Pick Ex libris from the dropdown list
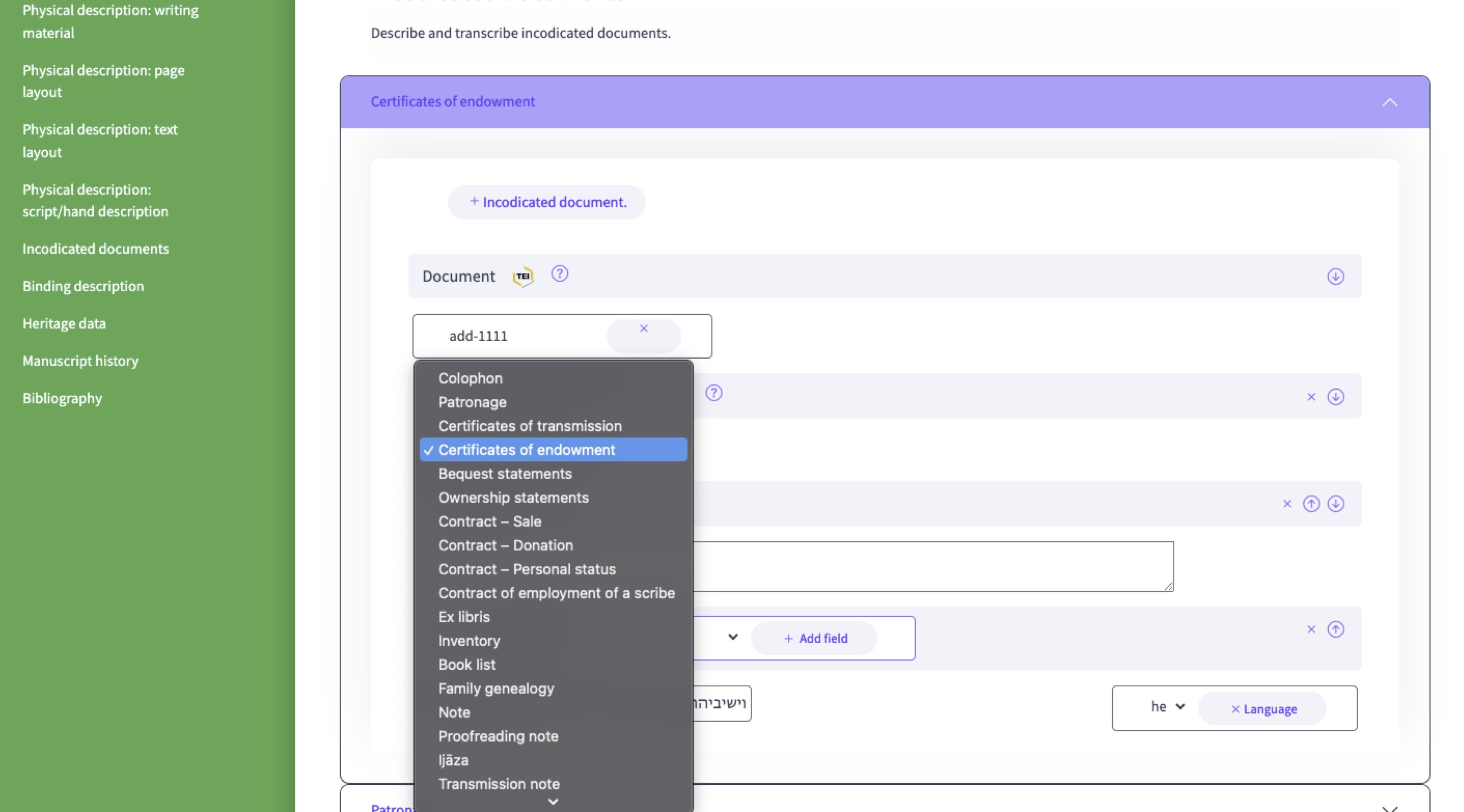 [x=464, y=617]
